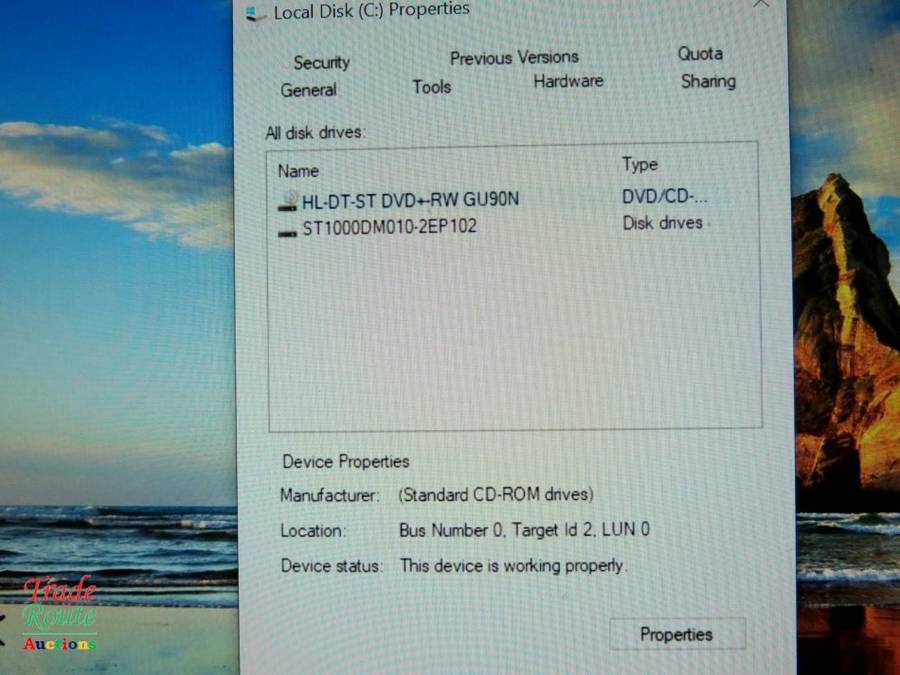900x675 pixels.
Task: Click the drive icon in the title bar
Action: coord(257,13)
